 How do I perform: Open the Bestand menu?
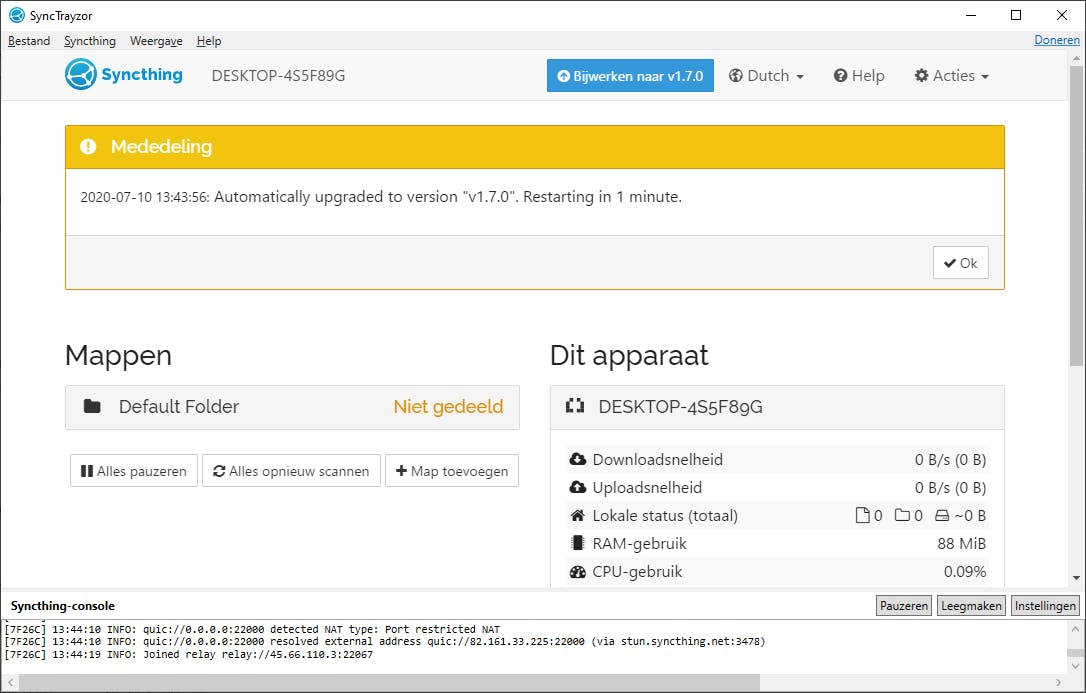coord(29,41)
